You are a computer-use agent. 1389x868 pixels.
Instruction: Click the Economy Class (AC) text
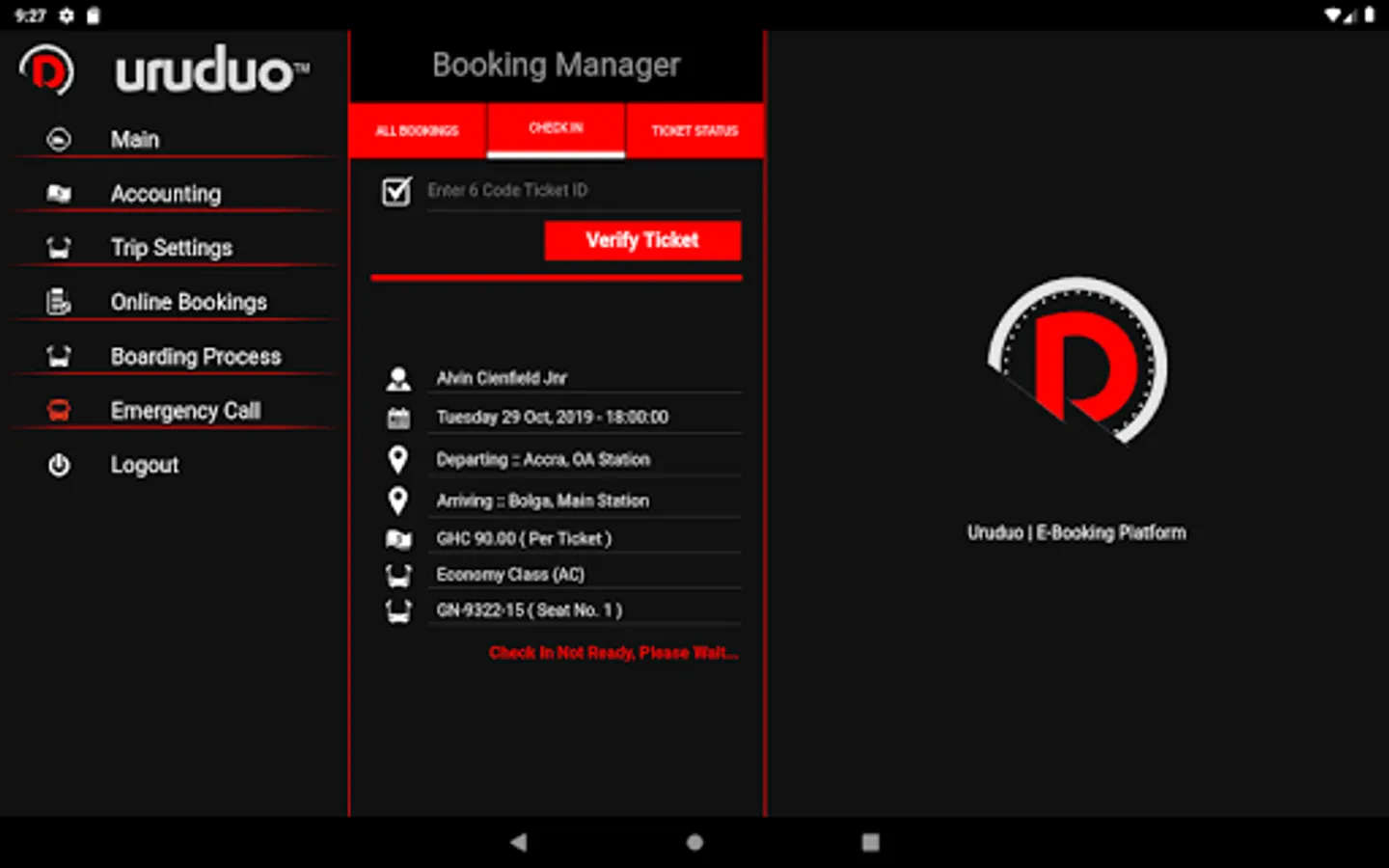point(510,575)
